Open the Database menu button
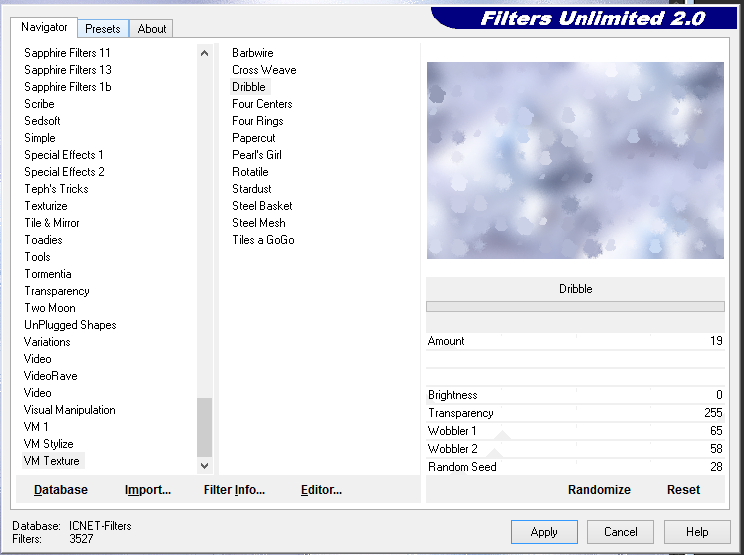The width and height of the screenshot is (744, 555). (x=61, y=490)
